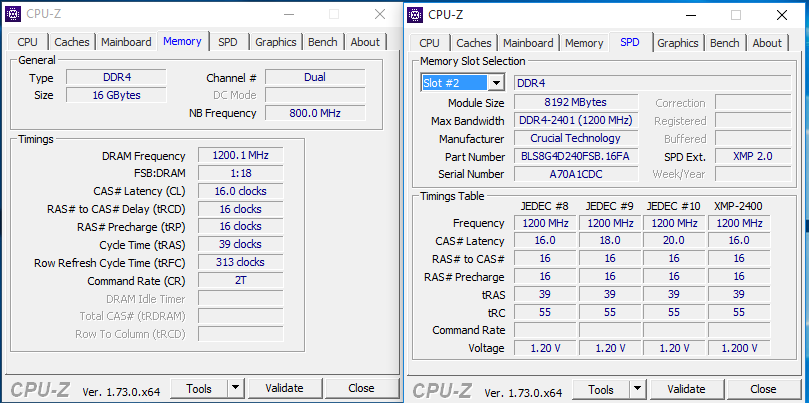Click Cycle Time 39 clocks value
The height and width of the screenshot is (403, 809).
point(240,244)
